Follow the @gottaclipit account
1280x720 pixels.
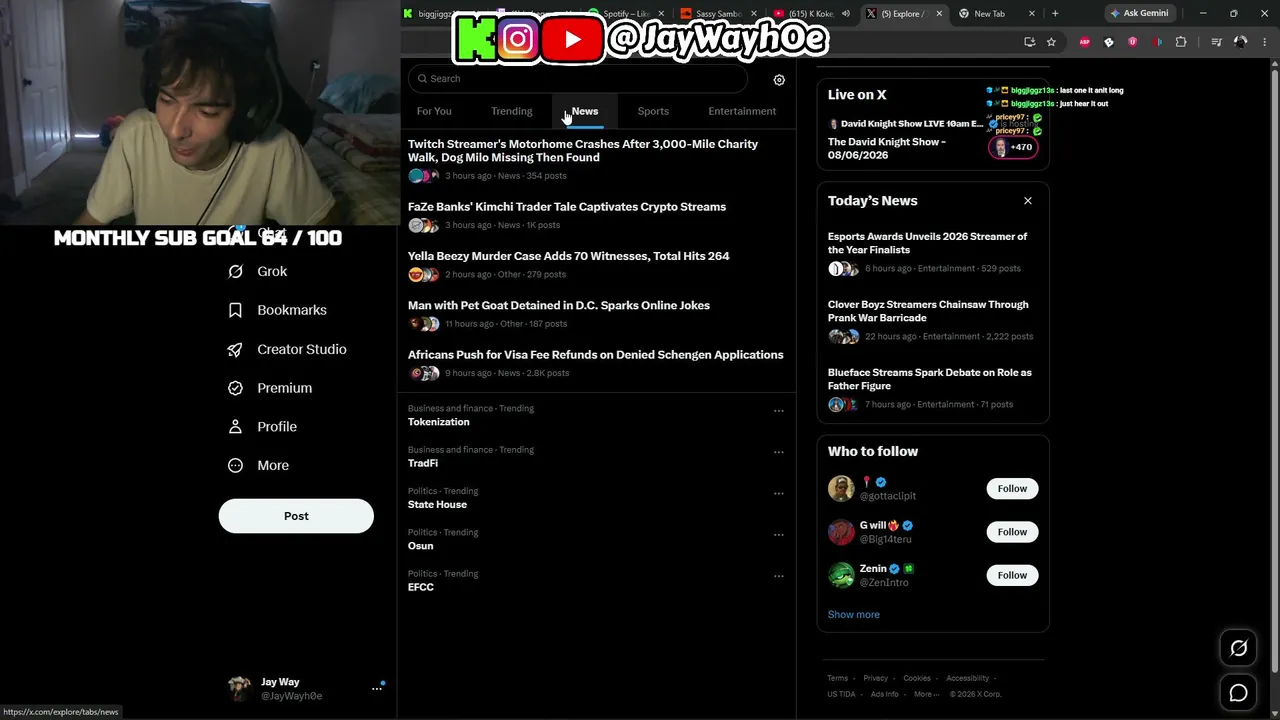(1012, 489)
